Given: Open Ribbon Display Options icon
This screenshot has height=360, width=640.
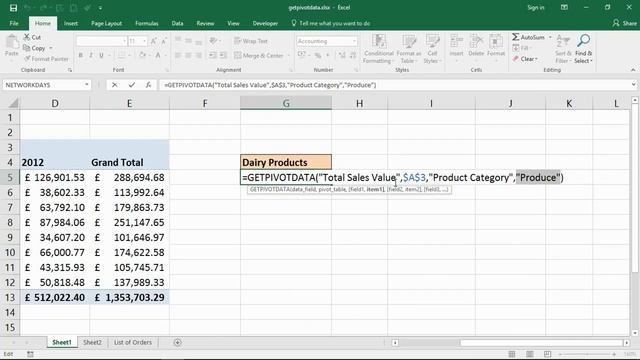Looking at the screenshot, I should tap(564, 7).
